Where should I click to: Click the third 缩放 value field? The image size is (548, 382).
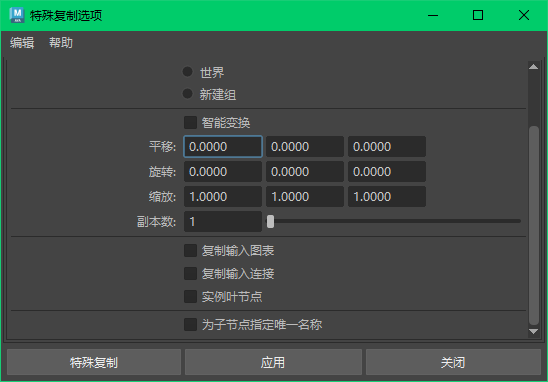[x=387, y=196]
